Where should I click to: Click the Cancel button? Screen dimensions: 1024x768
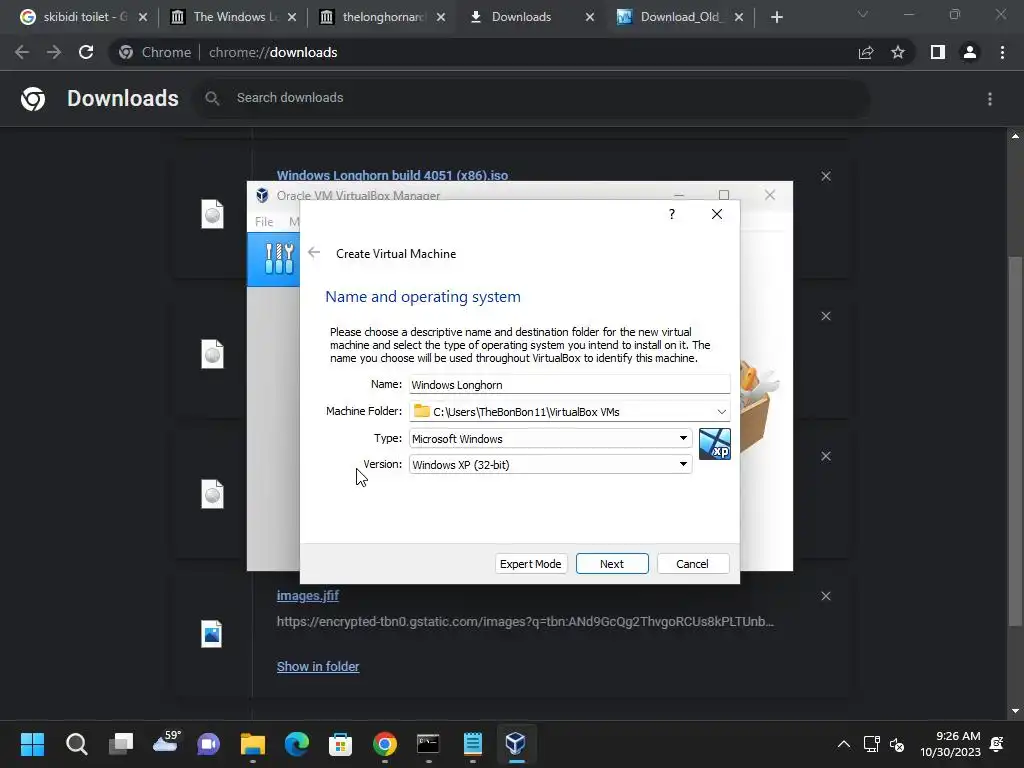coord(692,564)
